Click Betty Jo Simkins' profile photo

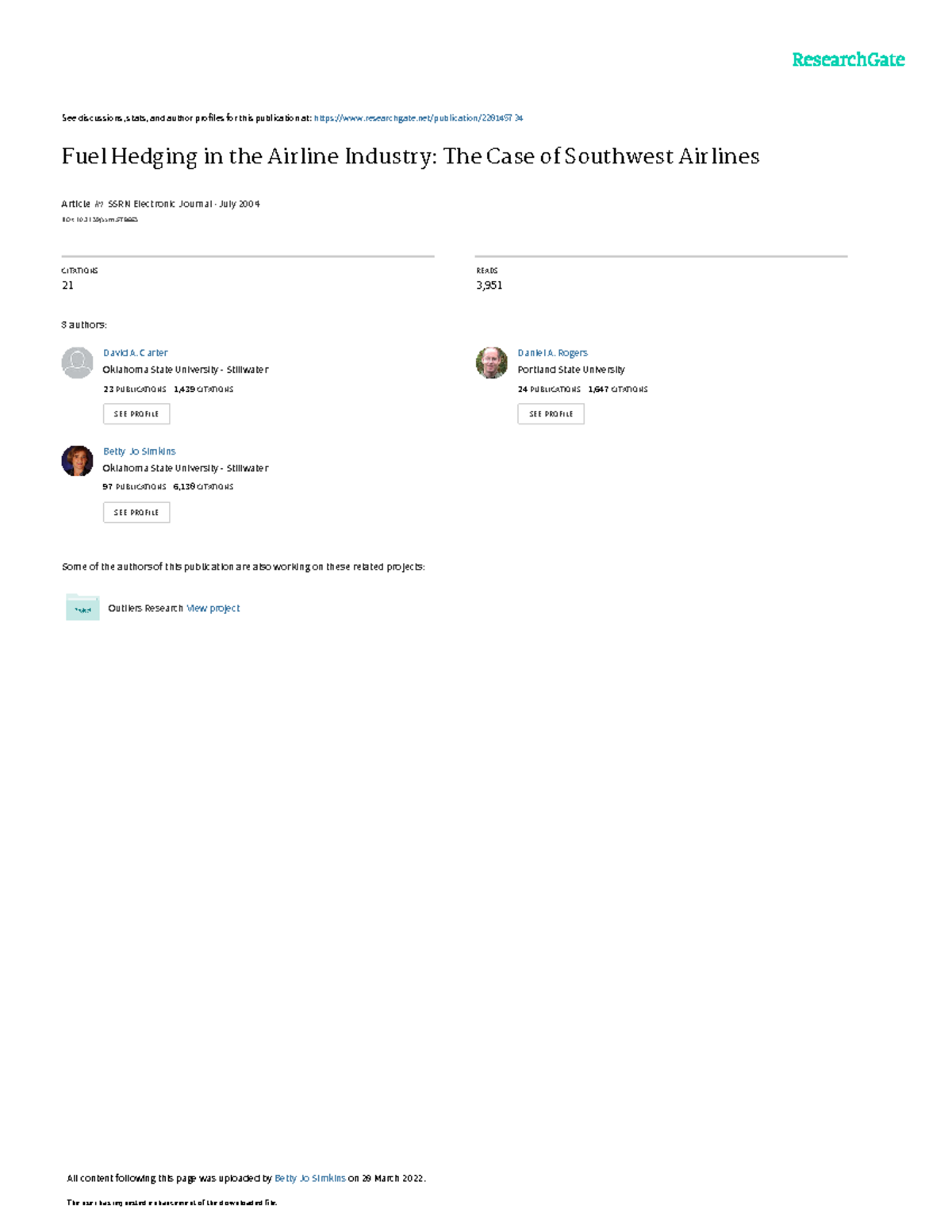click(x=77, y=461)
